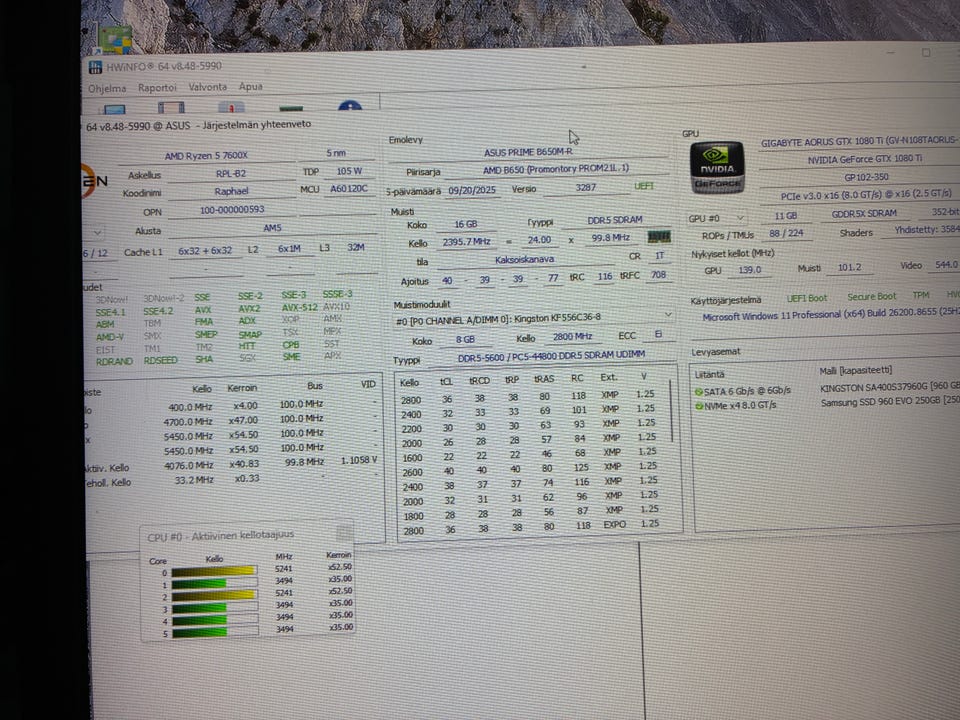Screen dimensions: 960x720
Task: Click the green UEFI label beside Versio
Action: tap(643, 186)
